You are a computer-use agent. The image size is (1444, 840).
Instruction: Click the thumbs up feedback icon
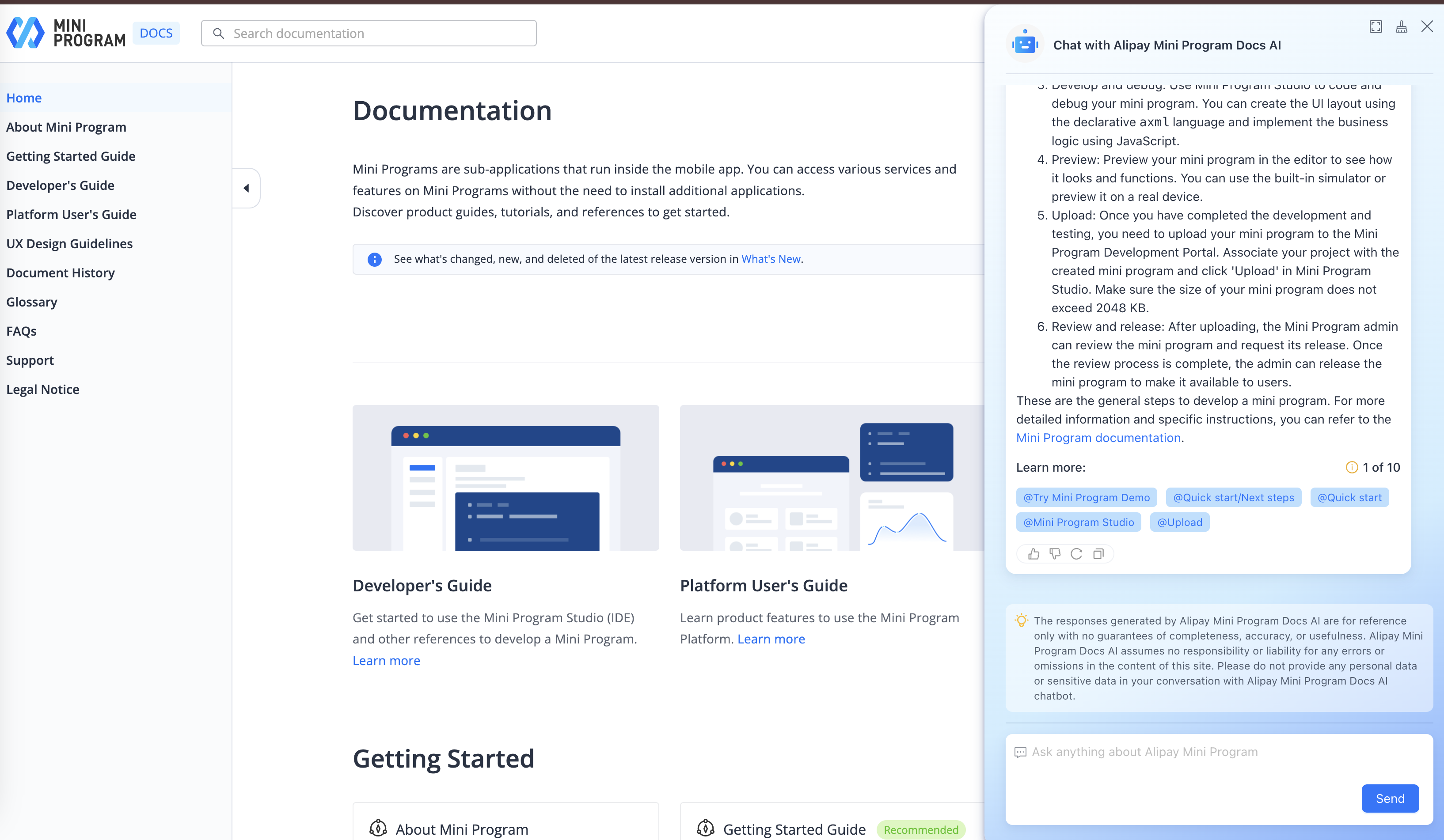pyautogui.click(x=1033, y=554)
